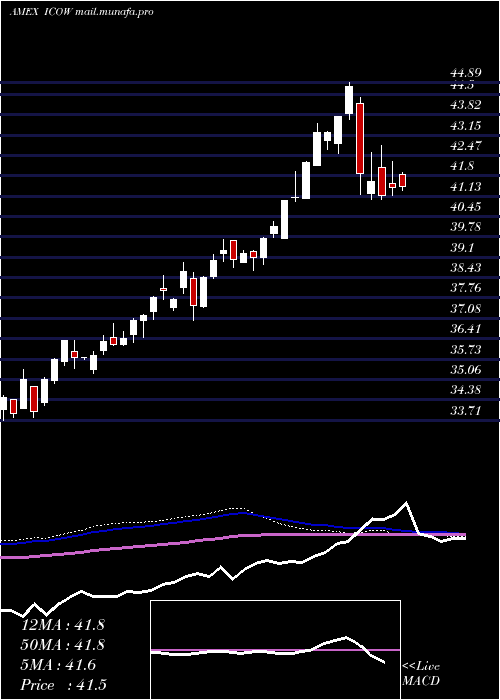The image size is (500, 700).
Task: Click the 44.89 price axis label
Action: [x=466, y=74]
